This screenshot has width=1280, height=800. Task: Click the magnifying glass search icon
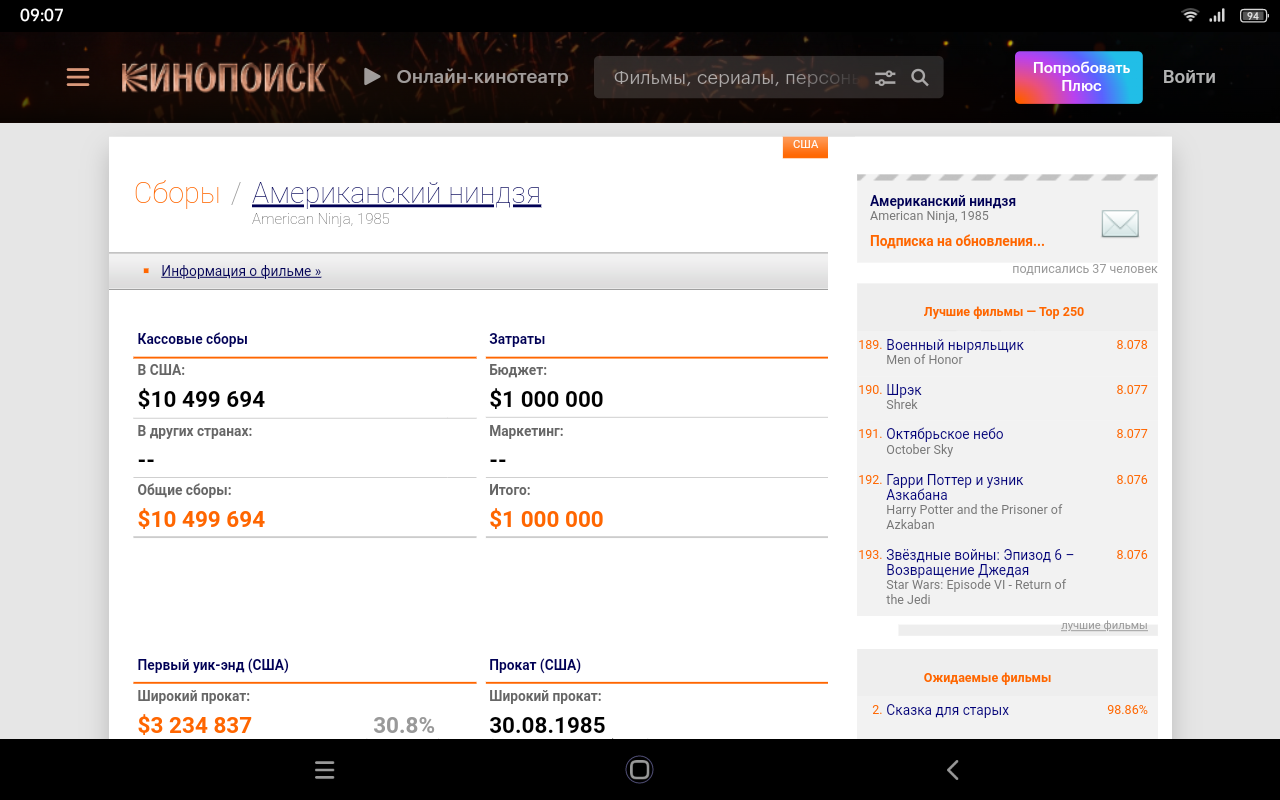(x=920, y=77)
